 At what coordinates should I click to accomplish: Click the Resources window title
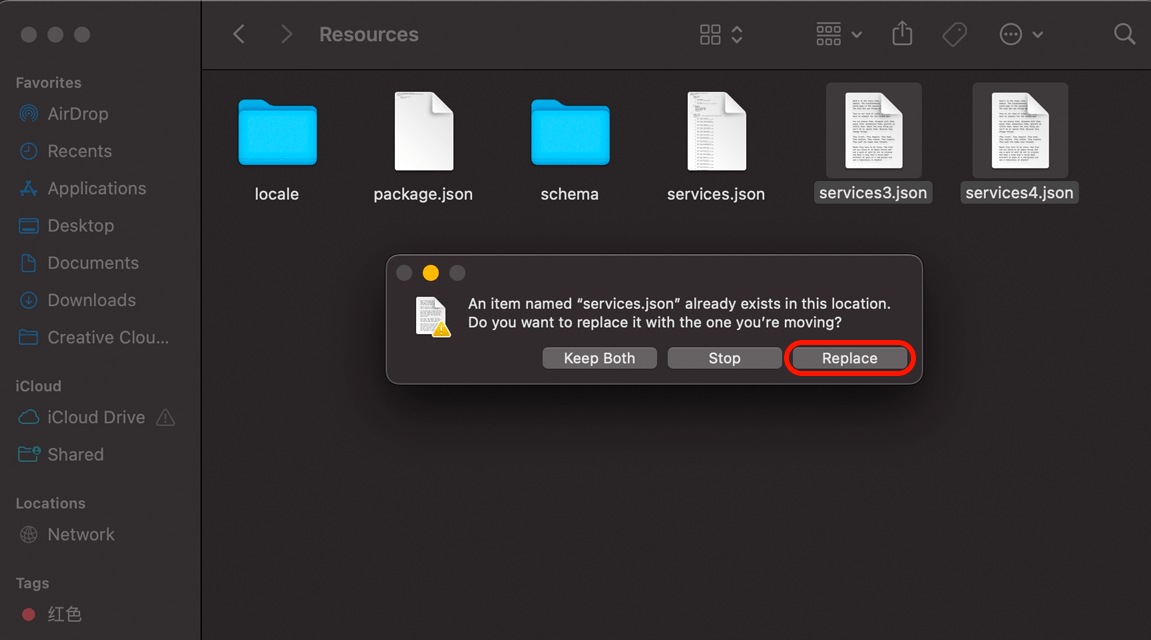tap(368, 34)
